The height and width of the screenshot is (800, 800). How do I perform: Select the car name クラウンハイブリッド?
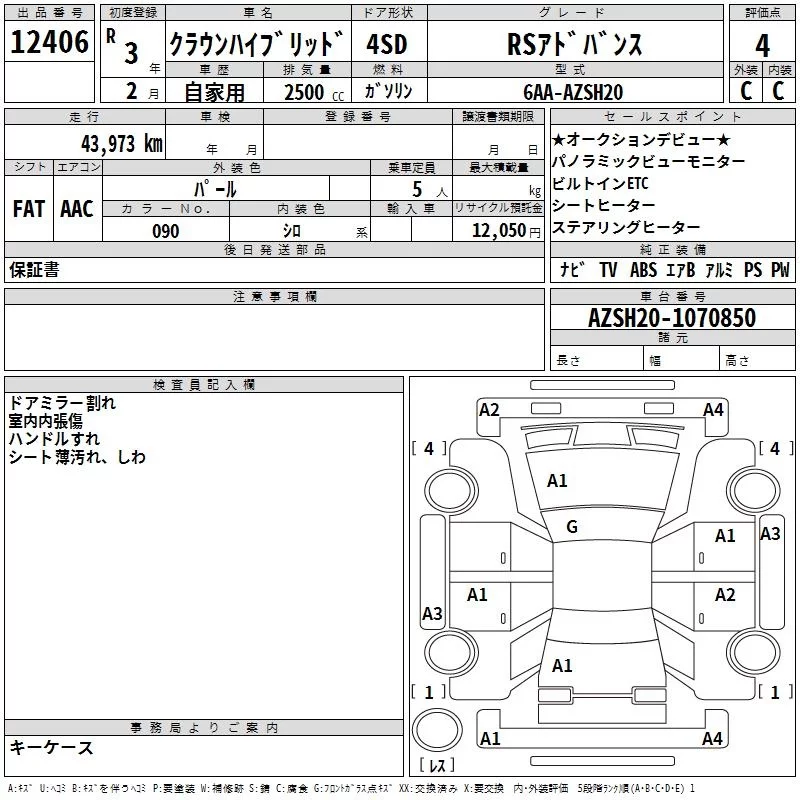click(256, 45)
